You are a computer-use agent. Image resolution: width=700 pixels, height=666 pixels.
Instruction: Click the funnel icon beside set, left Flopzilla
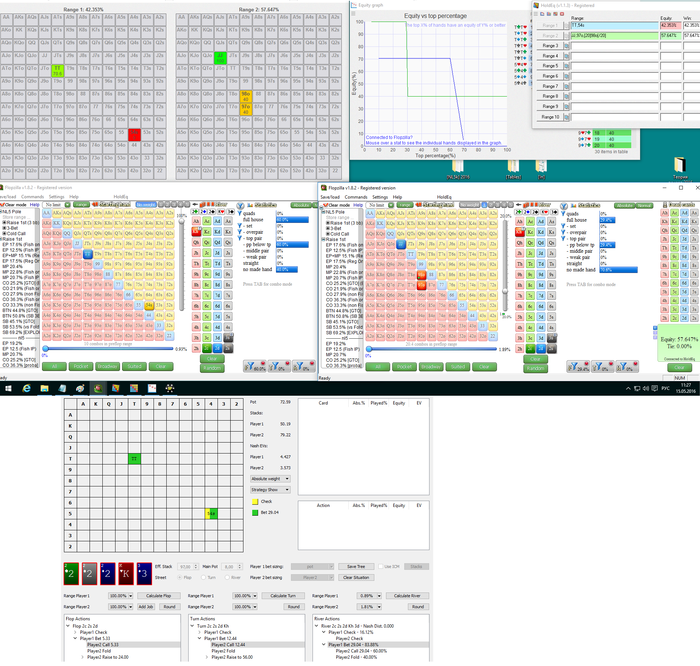tap(240, 226)
